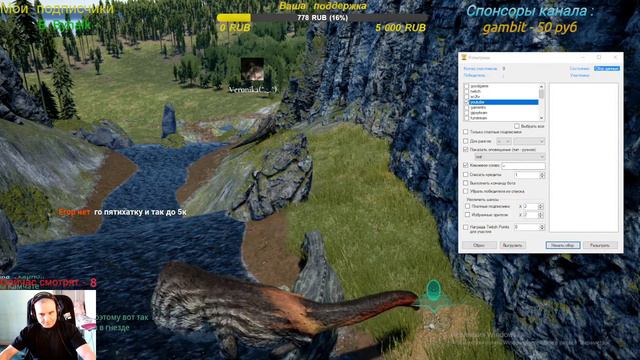This screenshot has height=360, width=640.
Task: Toggle 'Показать оповещение' checkbox
Action: click(466, 150)
